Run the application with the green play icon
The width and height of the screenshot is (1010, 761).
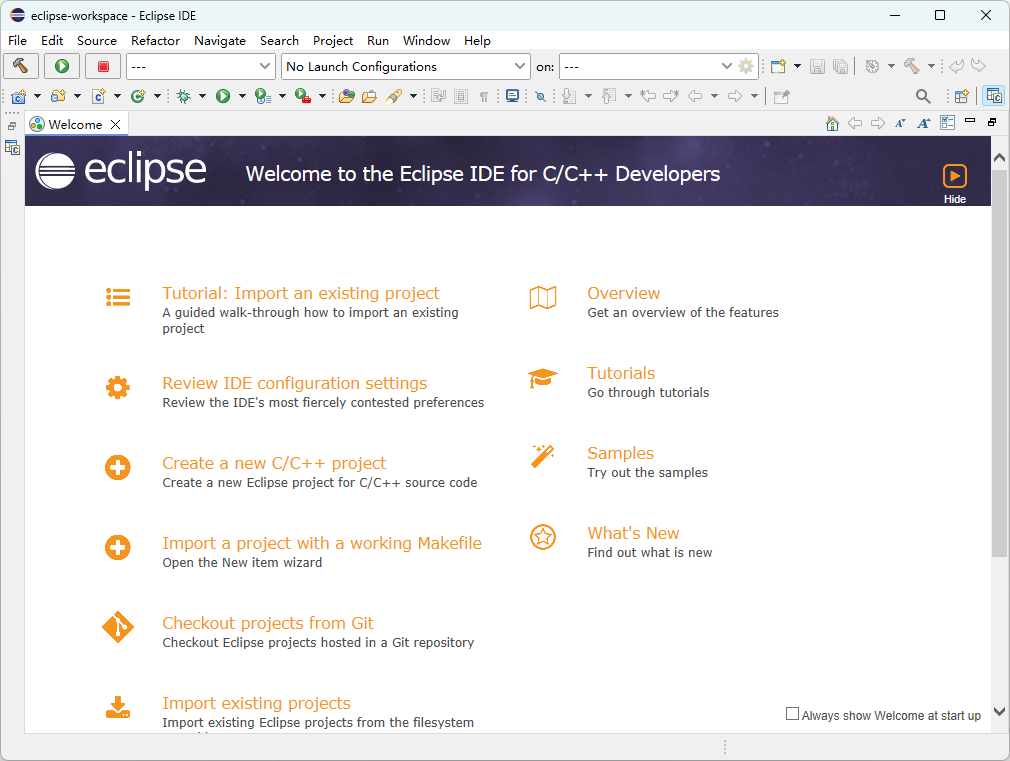(59, 66)
